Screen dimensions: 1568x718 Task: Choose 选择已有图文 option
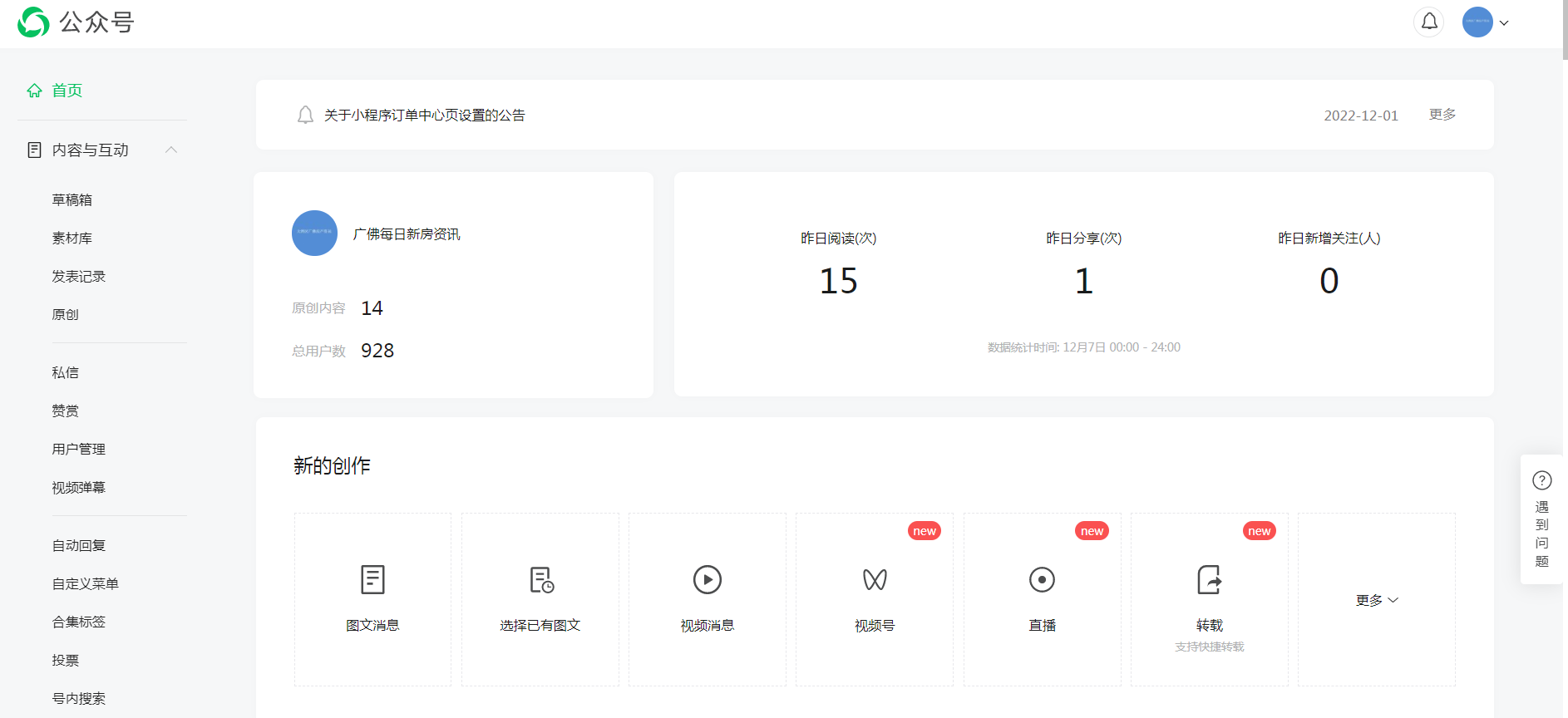(540, 599)
